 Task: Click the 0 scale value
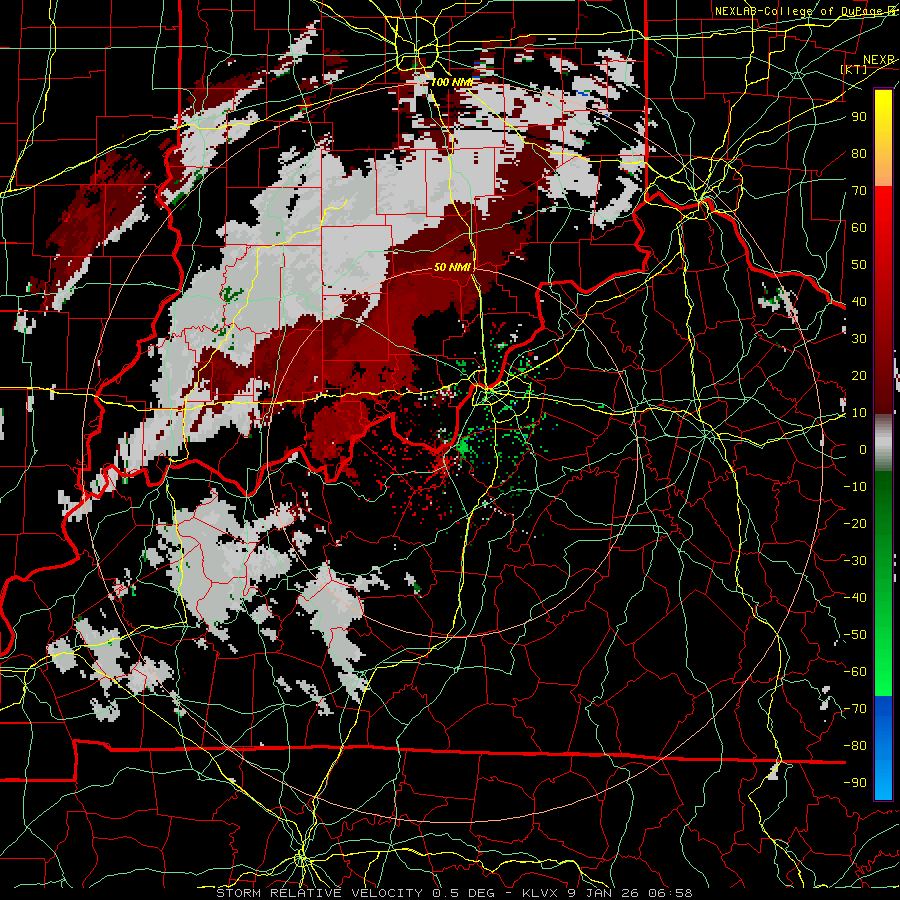pyautogui.click(x=863, y=449)
